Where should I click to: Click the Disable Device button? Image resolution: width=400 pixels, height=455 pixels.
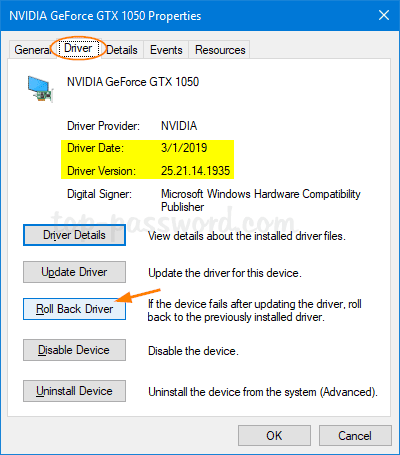click(74, 350)
